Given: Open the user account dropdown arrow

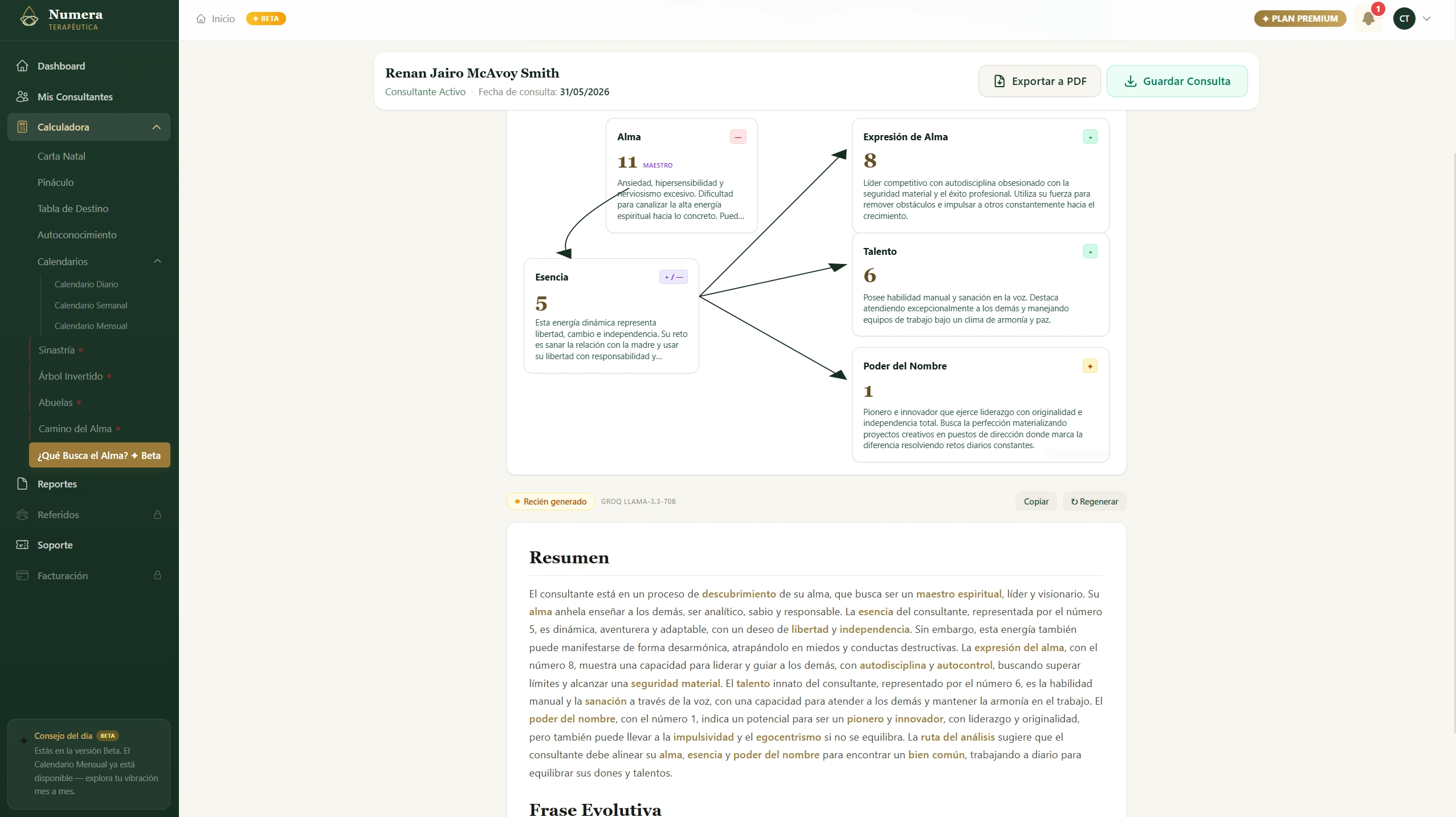Looking at the screenshot, I should (1427, 19).
